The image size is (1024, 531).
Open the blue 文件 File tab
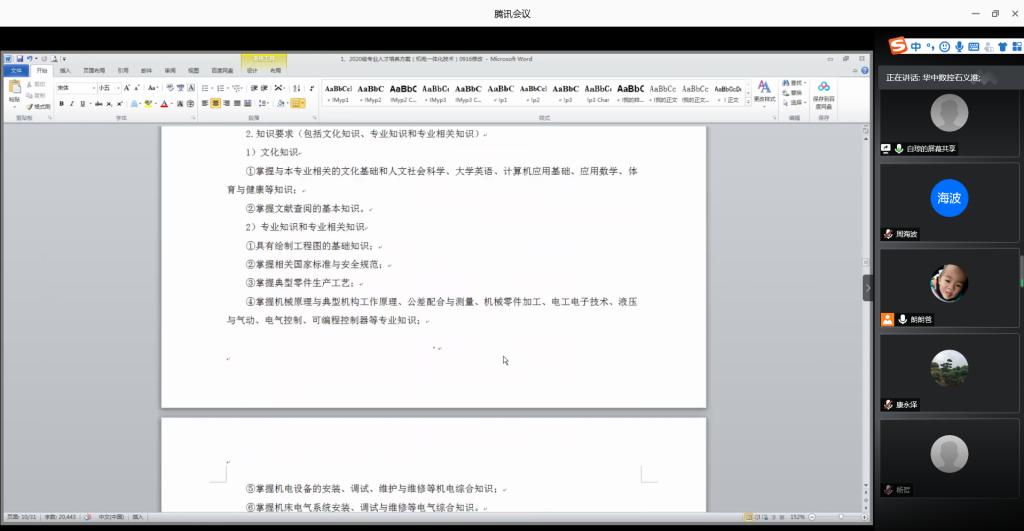[16, 71]
